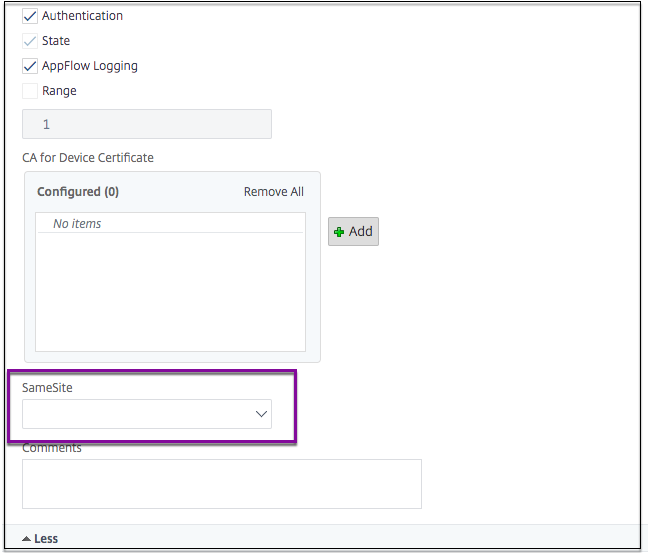This screenshot has width=648, height=553.
Task: Click the 'CA for Device Certificate' label
Action: click(88, 157)
